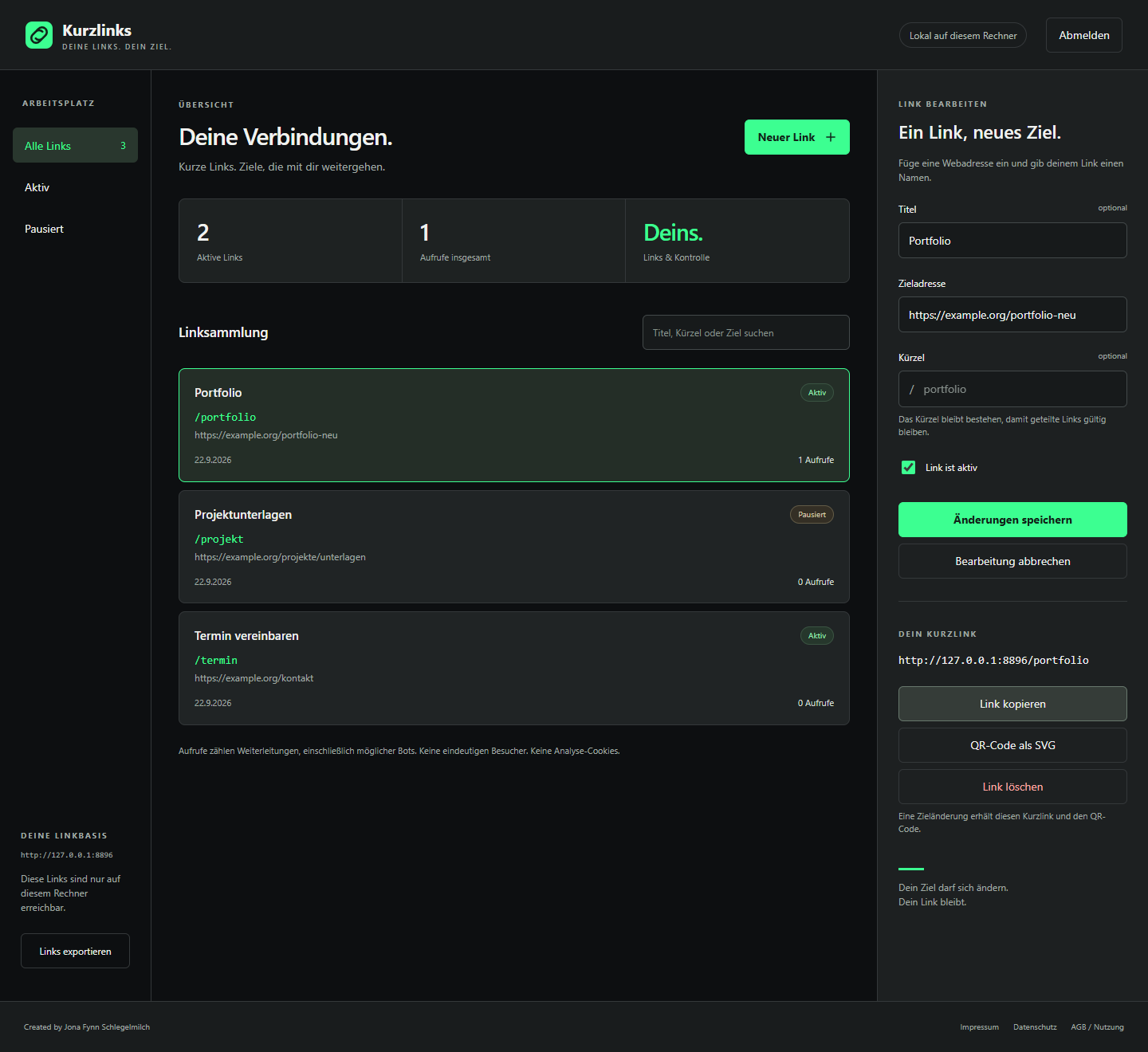Open the Impressum footer link
Viewport: 1148px width, 1052px height.
tap(979, 1026)
